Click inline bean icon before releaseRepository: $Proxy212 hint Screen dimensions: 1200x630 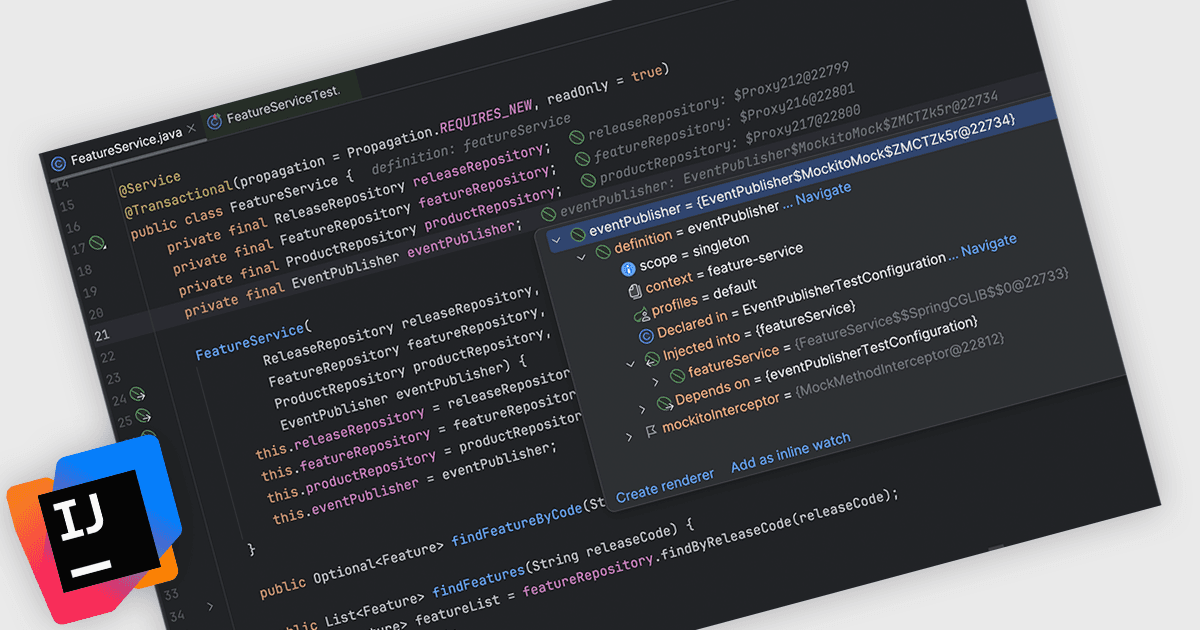point(577,138)
